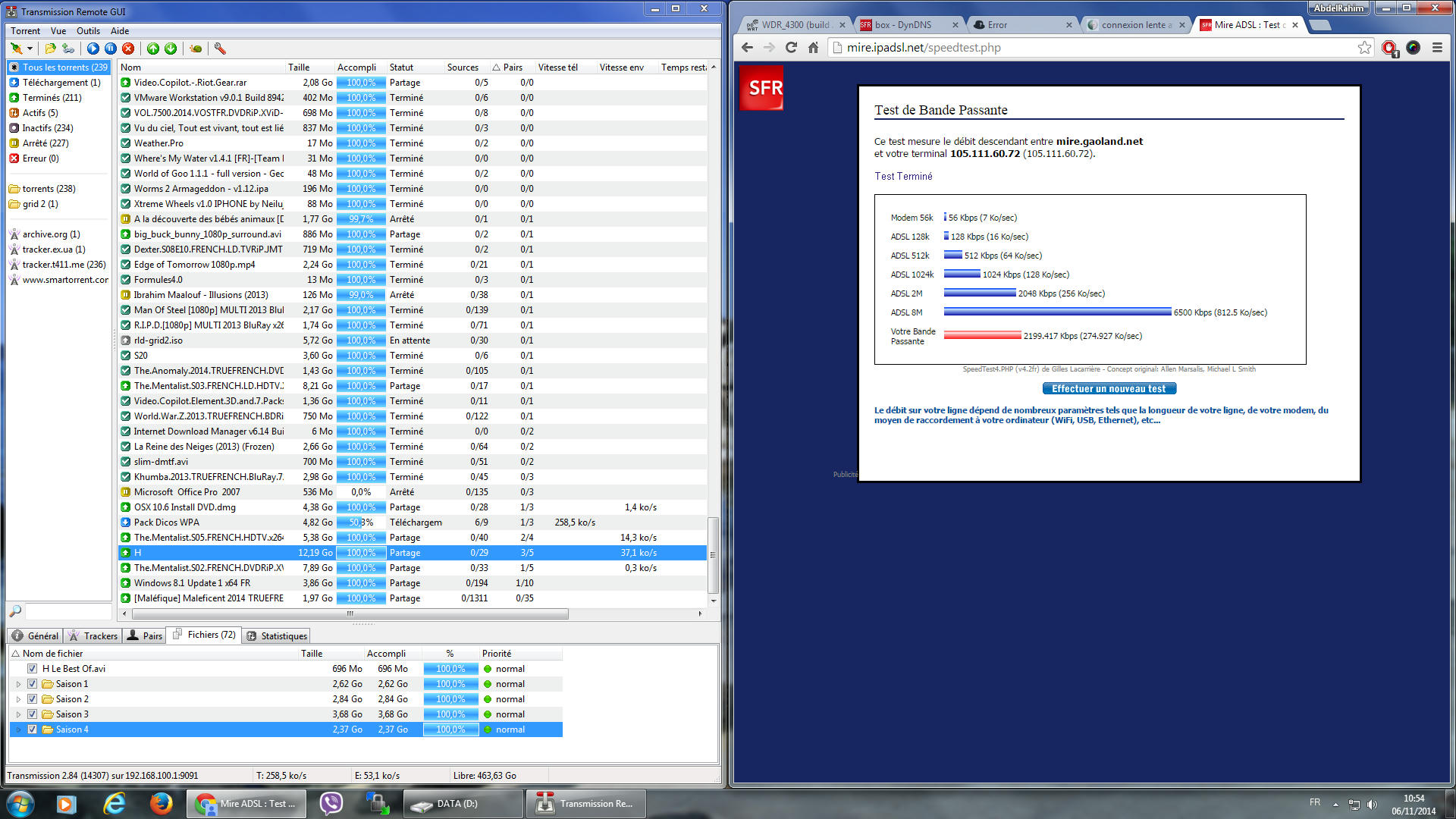Screen dimensions: 1456x819
Task: Expand the Saison 1 folder tree arrow
Action: (x=19, y=684)
